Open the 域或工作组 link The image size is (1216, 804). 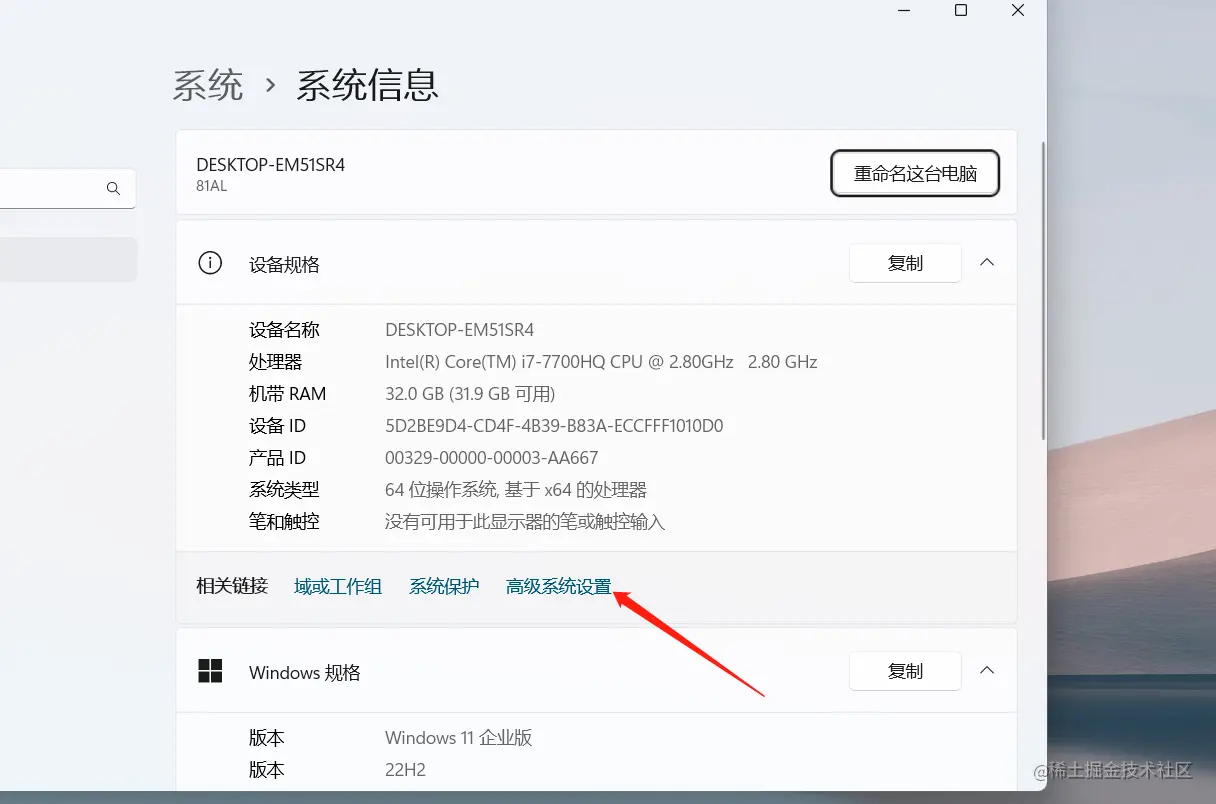(338, 587)
